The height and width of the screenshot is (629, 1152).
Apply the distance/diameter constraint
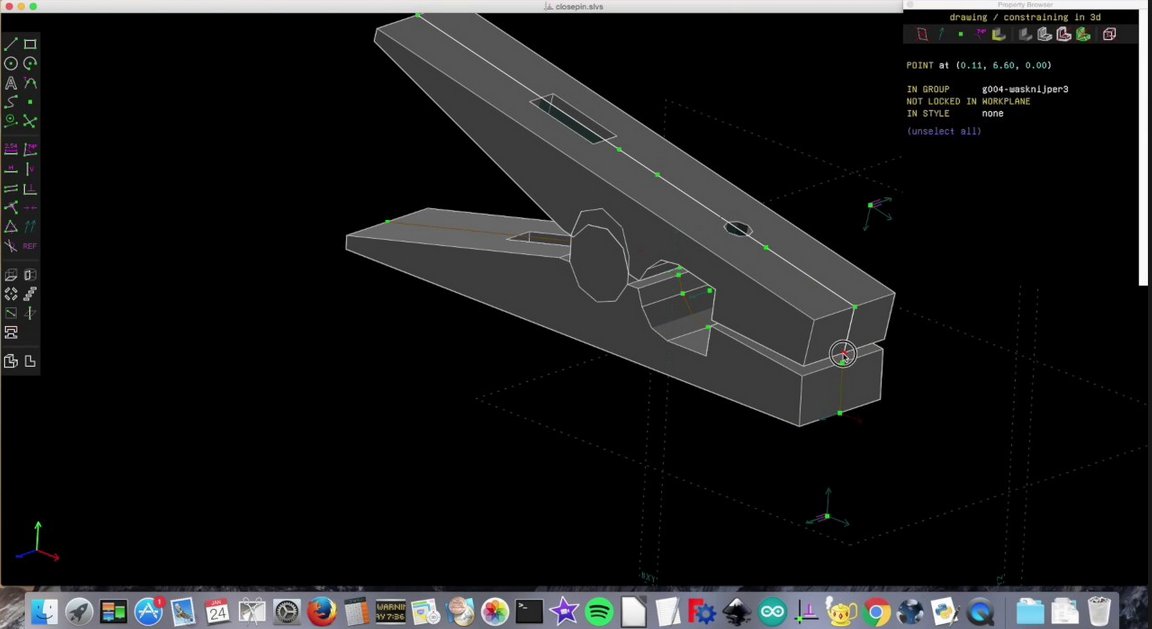[x=11, y=148]
